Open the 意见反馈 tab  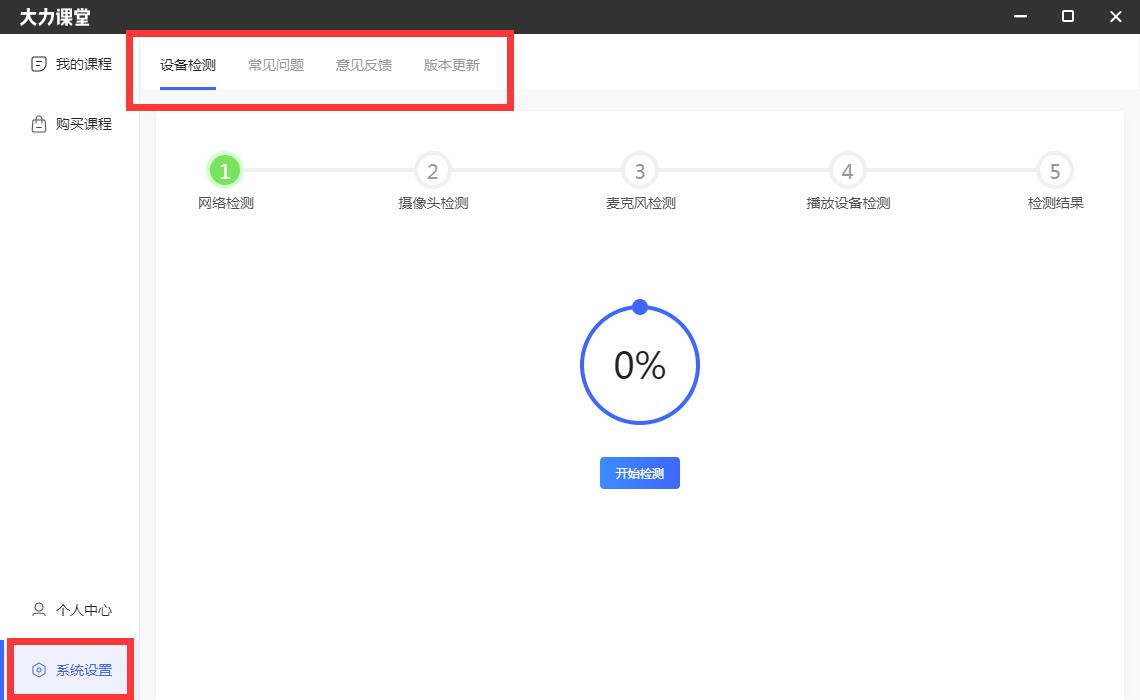click(363, 65)
